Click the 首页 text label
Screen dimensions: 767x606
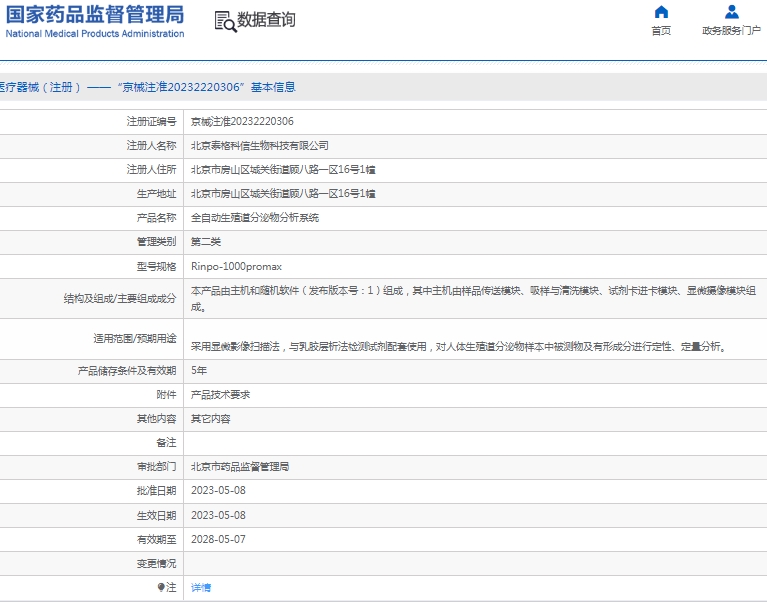click(x=661, y=30)
